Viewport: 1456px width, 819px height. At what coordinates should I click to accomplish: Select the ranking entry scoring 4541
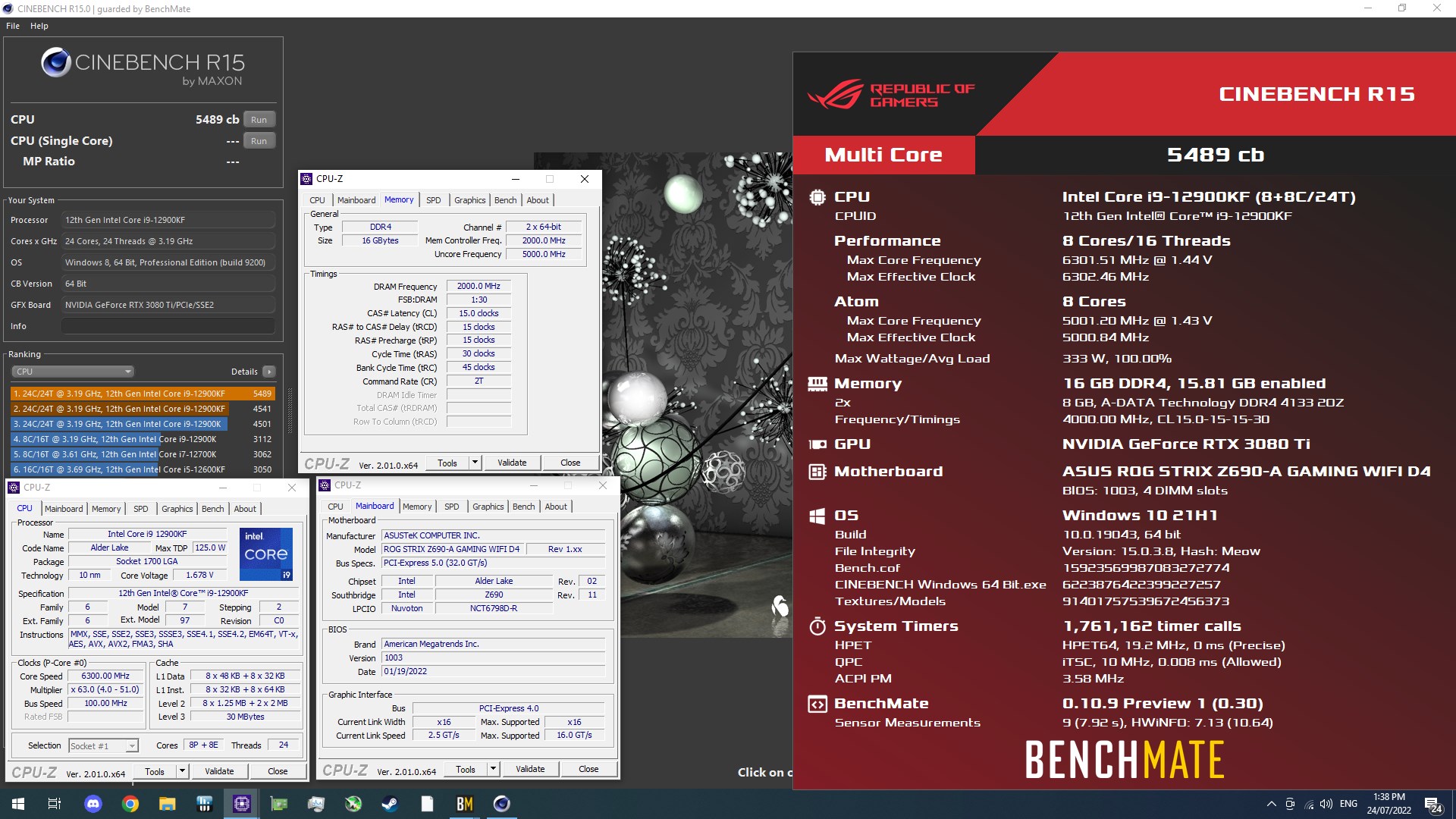click(143, 409)
